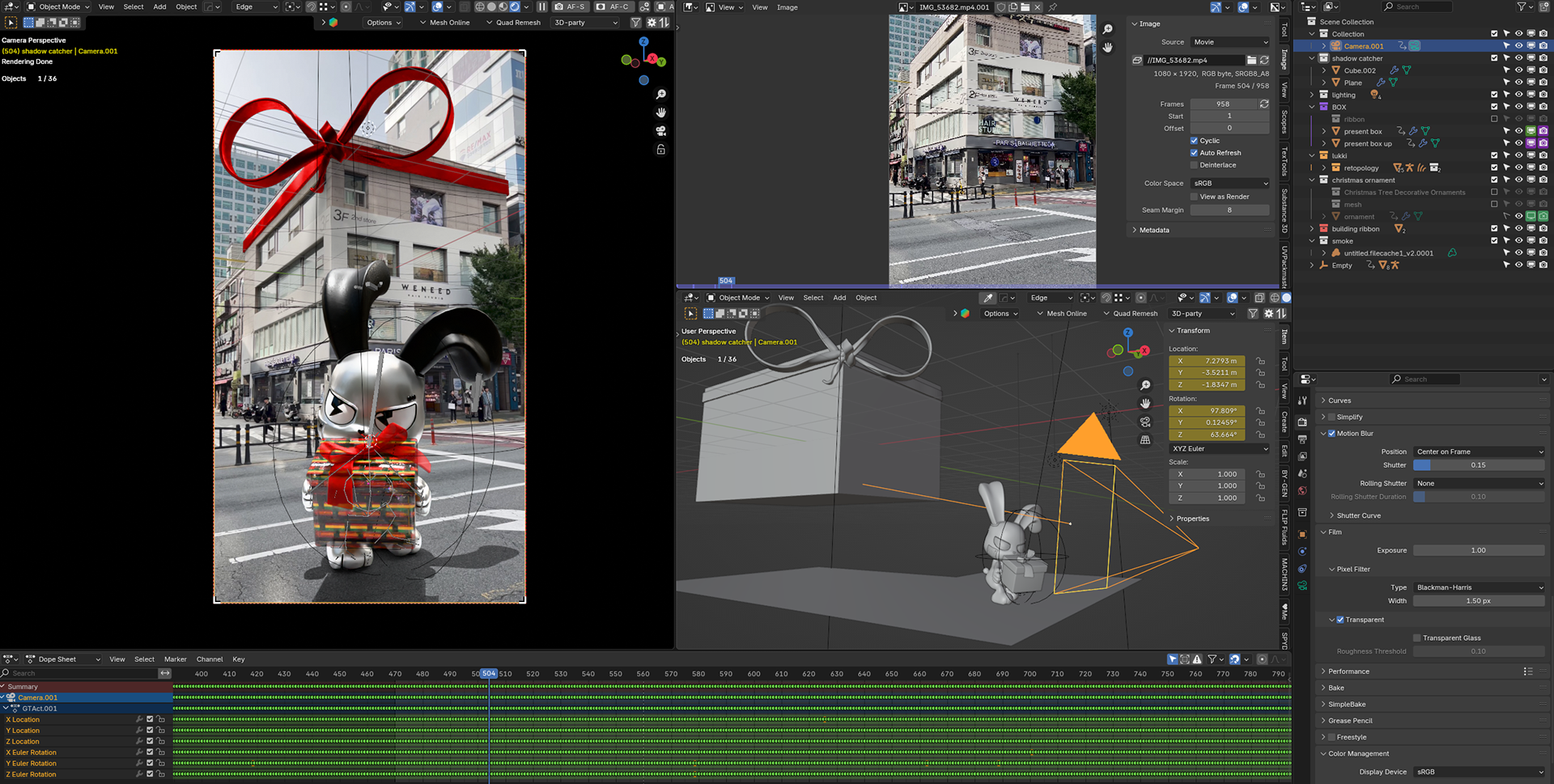Open the Physics properties tab icon
The image size is (1554, 784).
1302,552
